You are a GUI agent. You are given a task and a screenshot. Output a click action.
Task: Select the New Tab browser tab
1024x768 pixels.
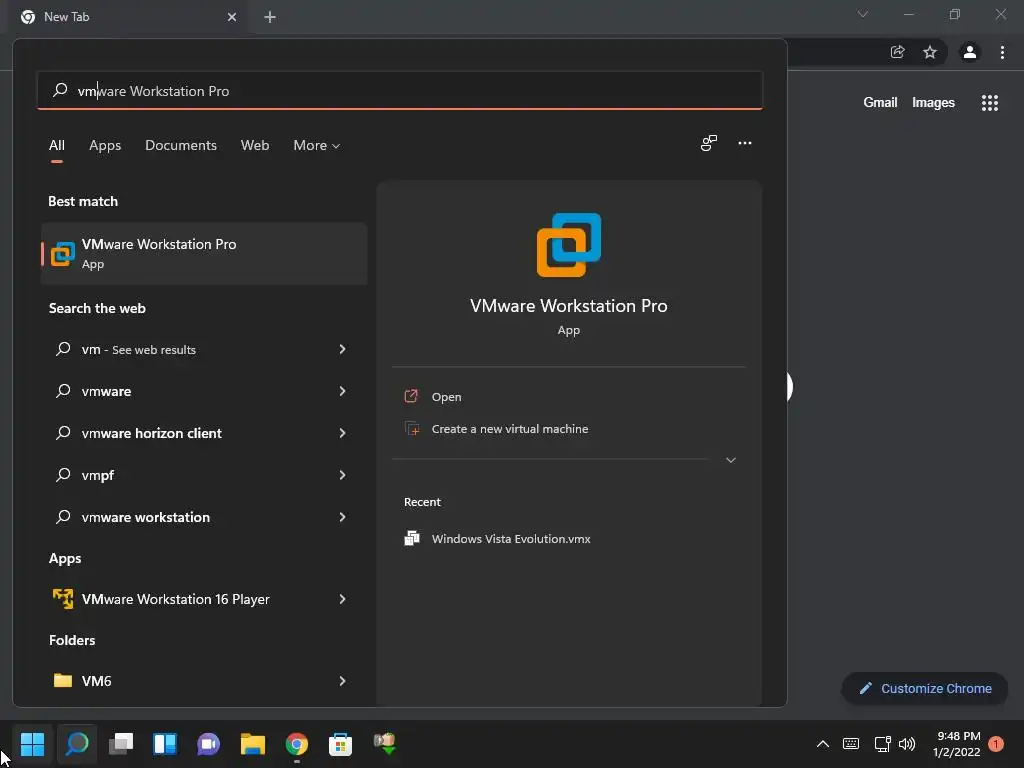tap(127, 17)
